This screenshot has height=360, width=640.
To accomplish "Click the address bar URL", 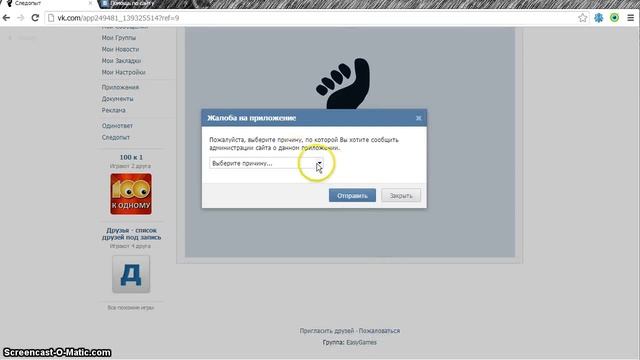I will coord(118,18).
